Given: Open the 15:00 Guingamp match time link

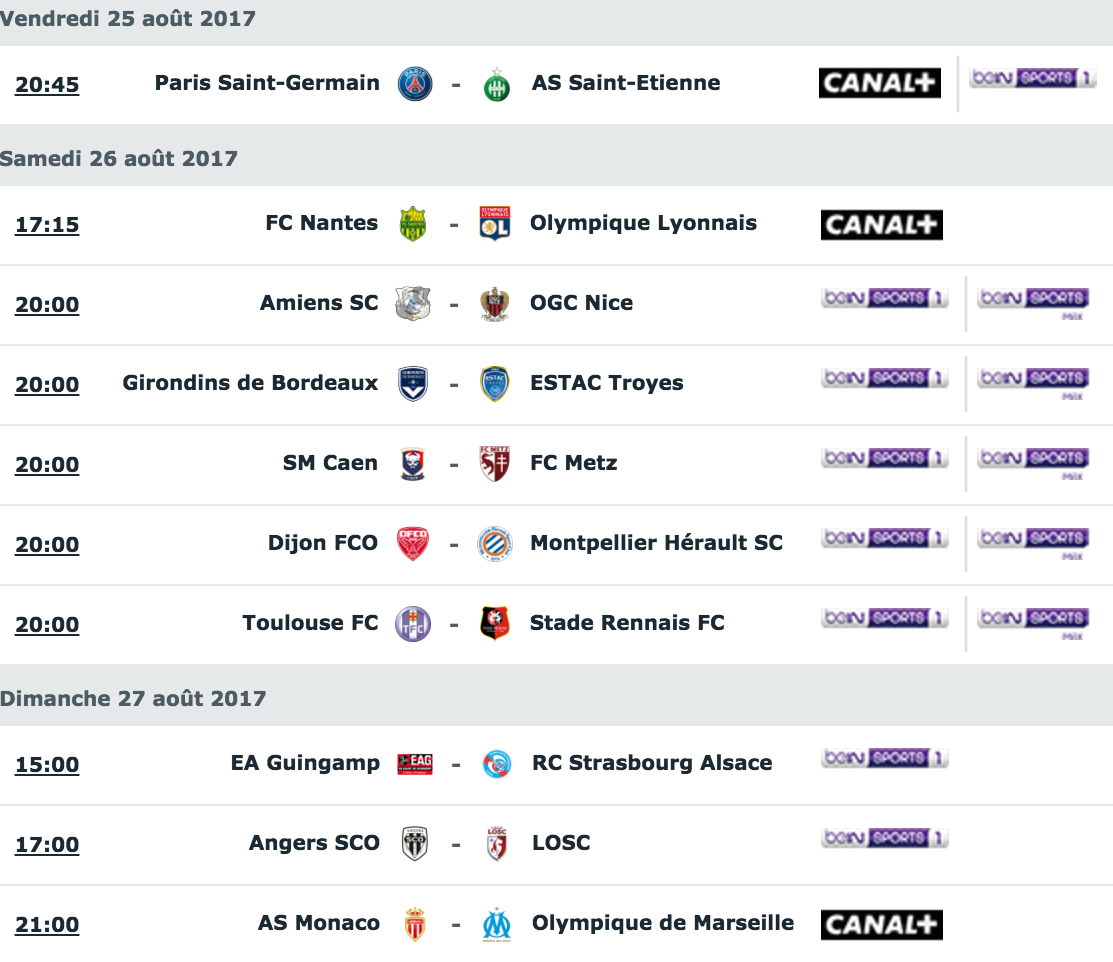Looking at the screenshot, I should [x=48, y=765].
